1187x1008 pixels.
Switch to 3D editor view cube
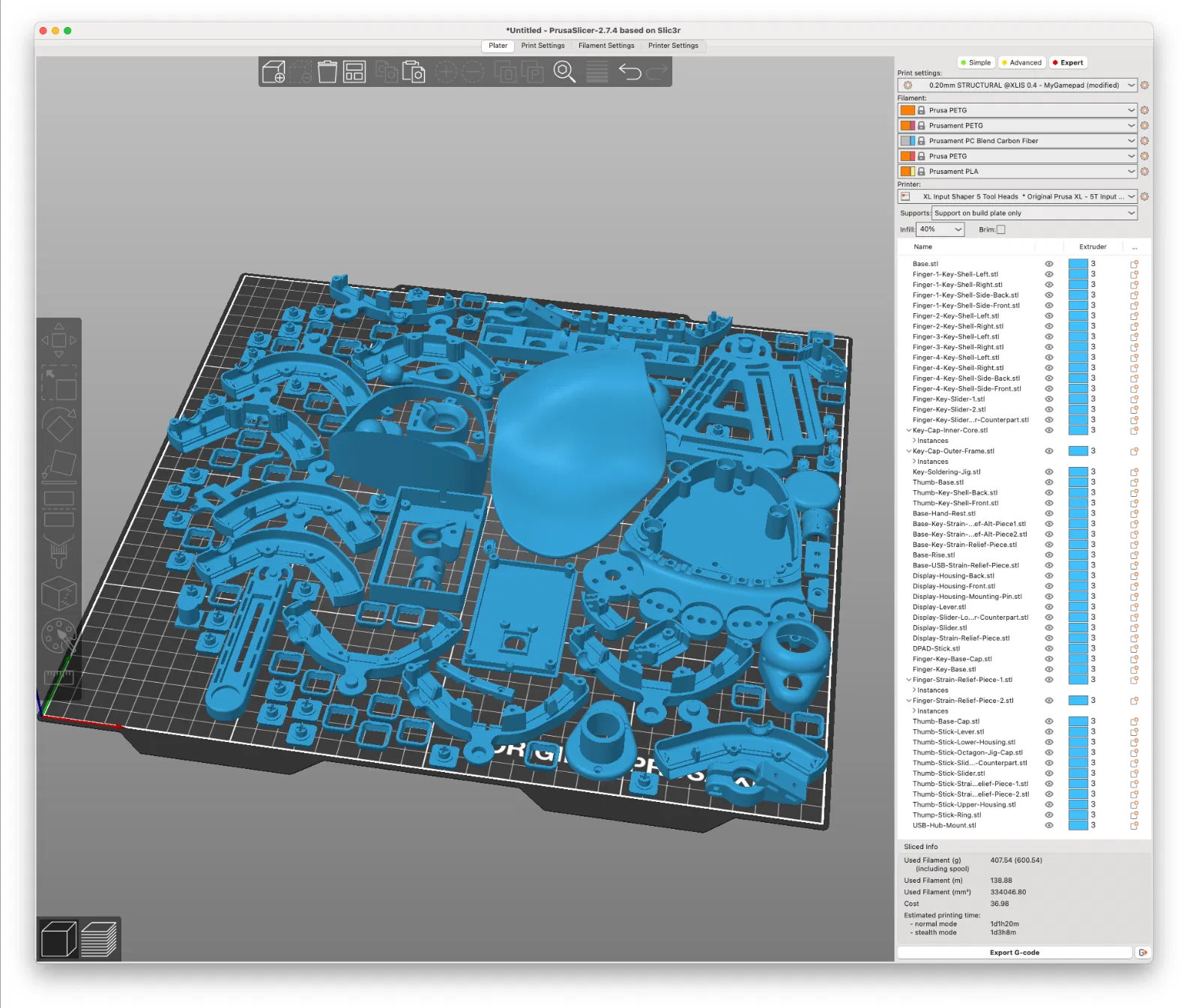pyautogui.click(x=58, y=939)
